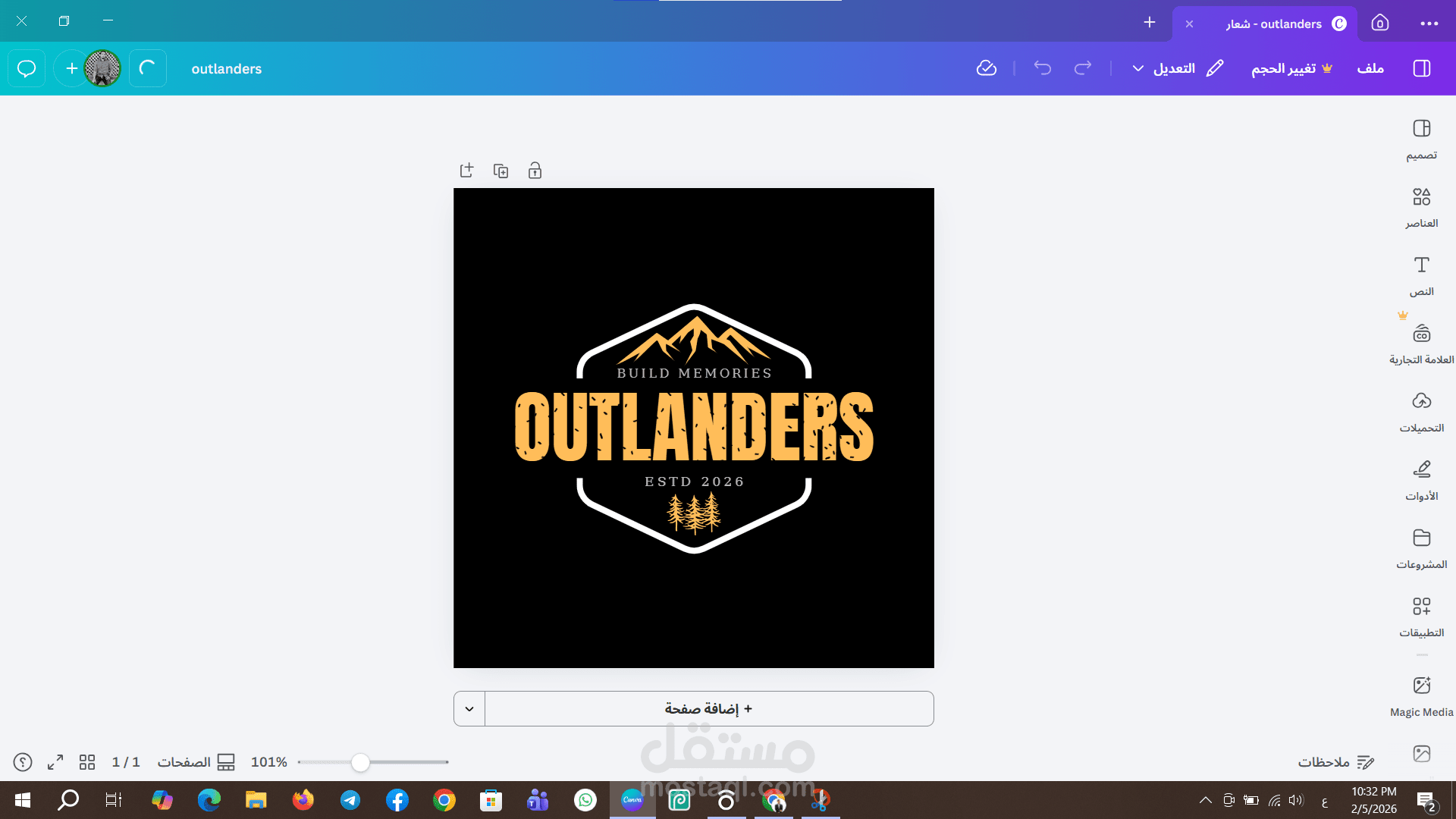The height and width of the screenshot is (819, 1456).
Task: Click the duplicate page icon above canvas
Action: pos(500,171)
